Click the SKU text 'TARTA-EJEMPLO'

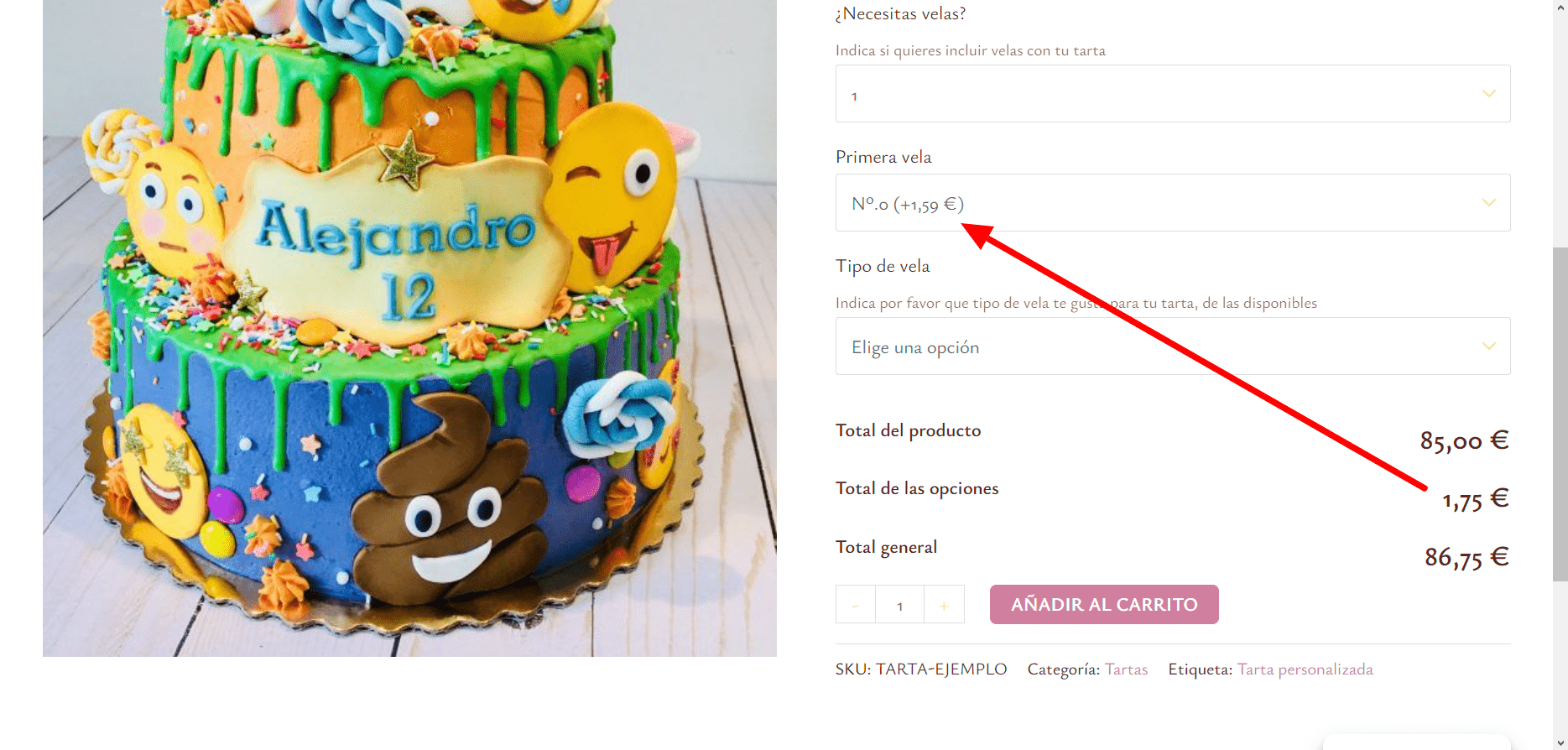pos(941,669)
